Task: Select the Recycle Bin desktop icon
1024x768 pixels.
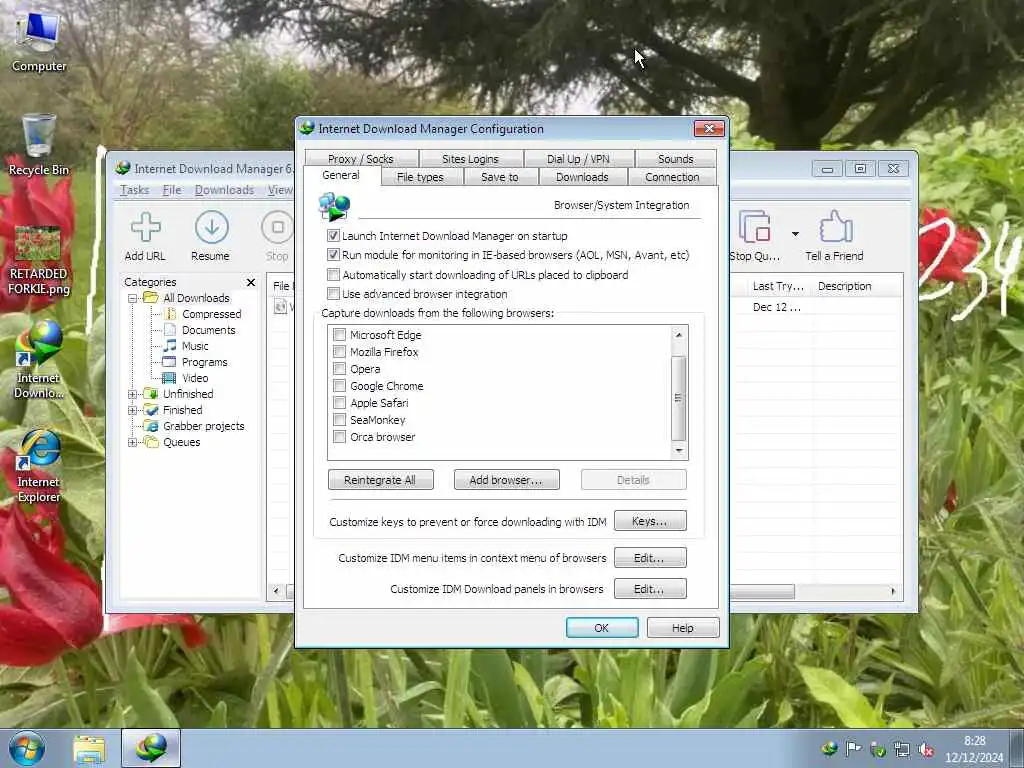Action: [39, 145]
